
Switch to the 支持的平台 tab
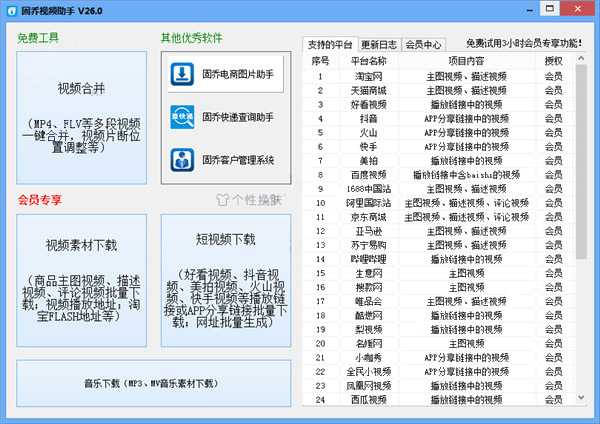pyautogui.click(x=330, y=45)
